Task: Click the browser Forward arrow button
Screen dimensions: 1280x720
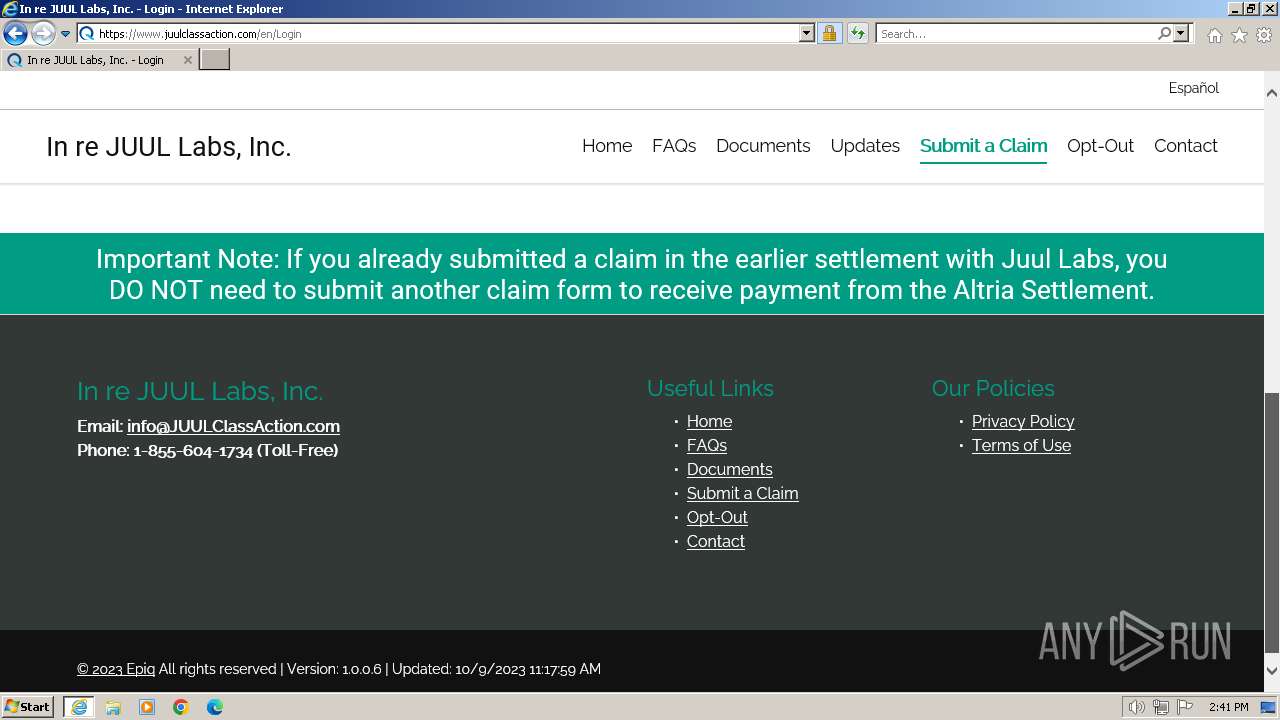Action: tap(43, 34)
